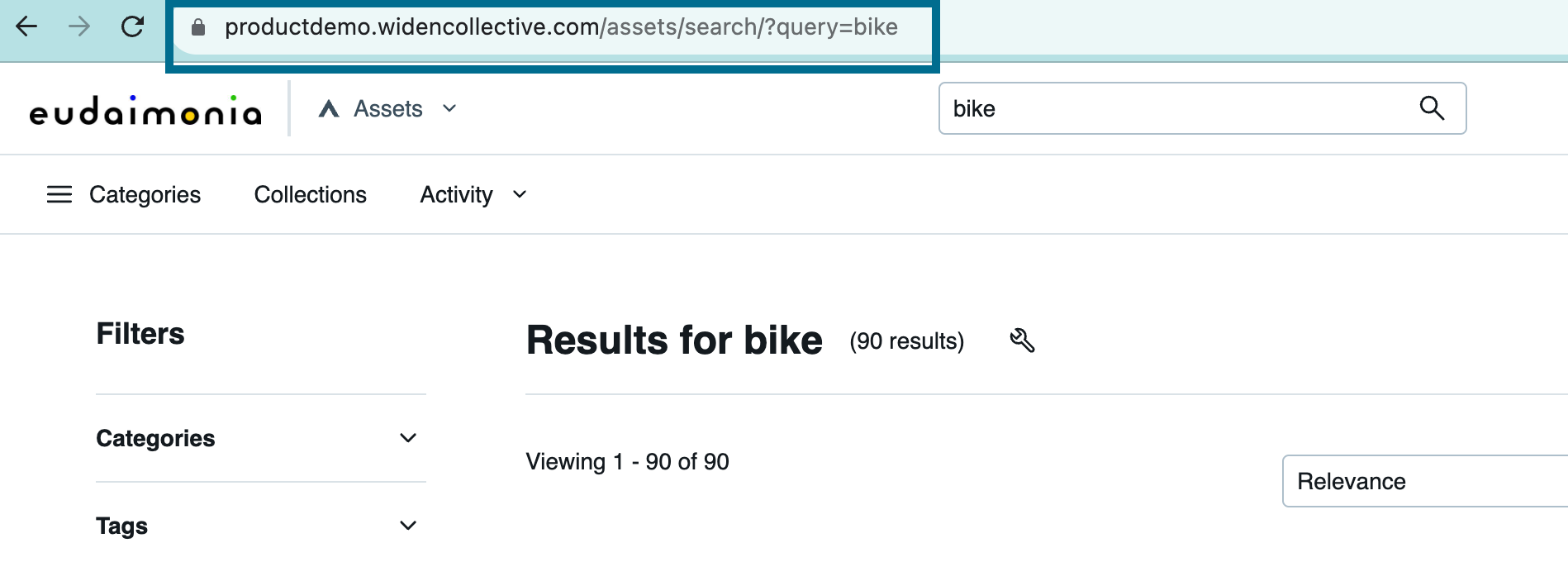Open the hamburger menu next to Categories
Viewport: 1568px width, 562px height.
coord(59,194)
